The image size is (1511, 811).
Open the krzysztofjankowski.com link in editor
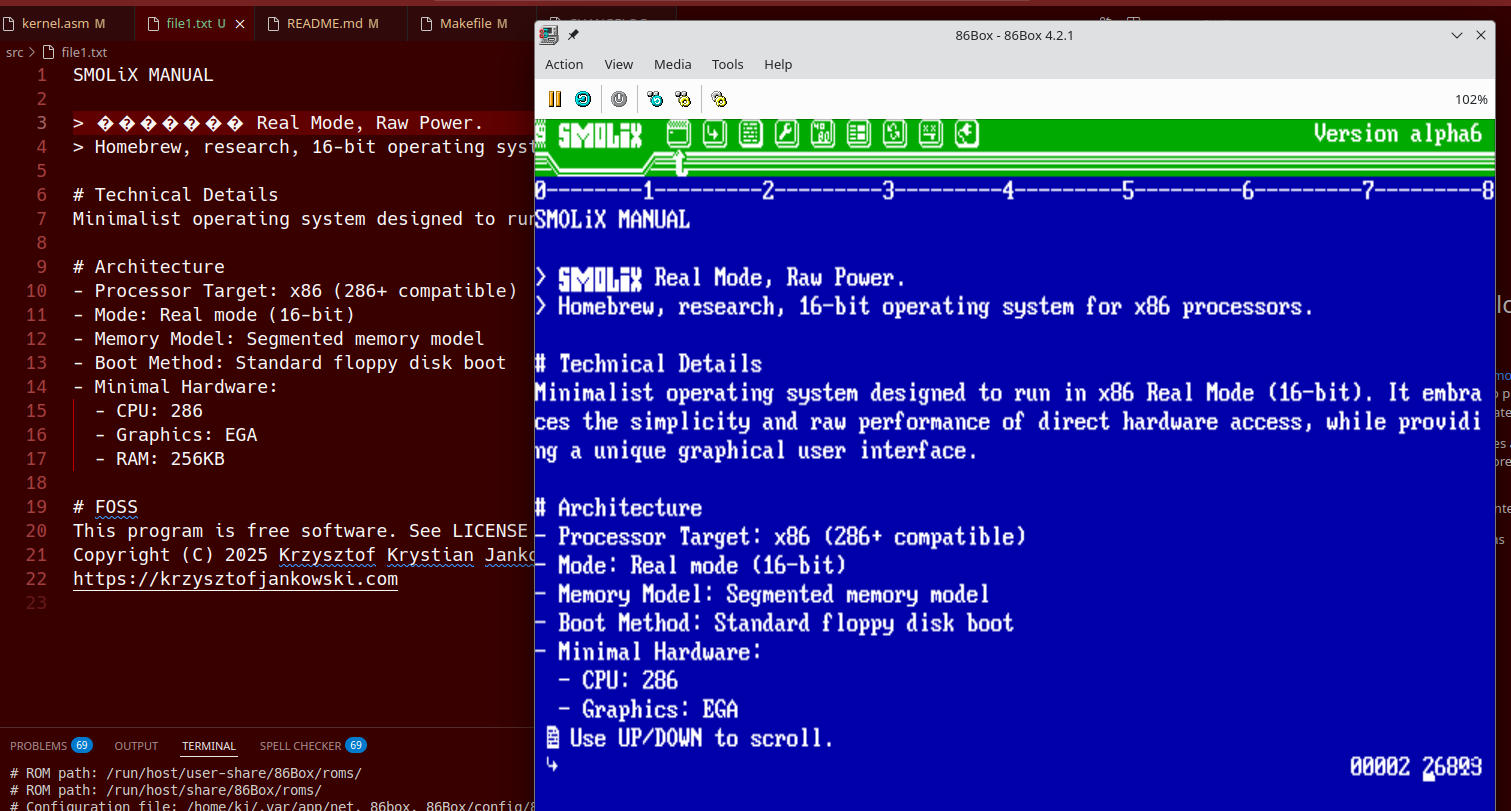(235, 579)
